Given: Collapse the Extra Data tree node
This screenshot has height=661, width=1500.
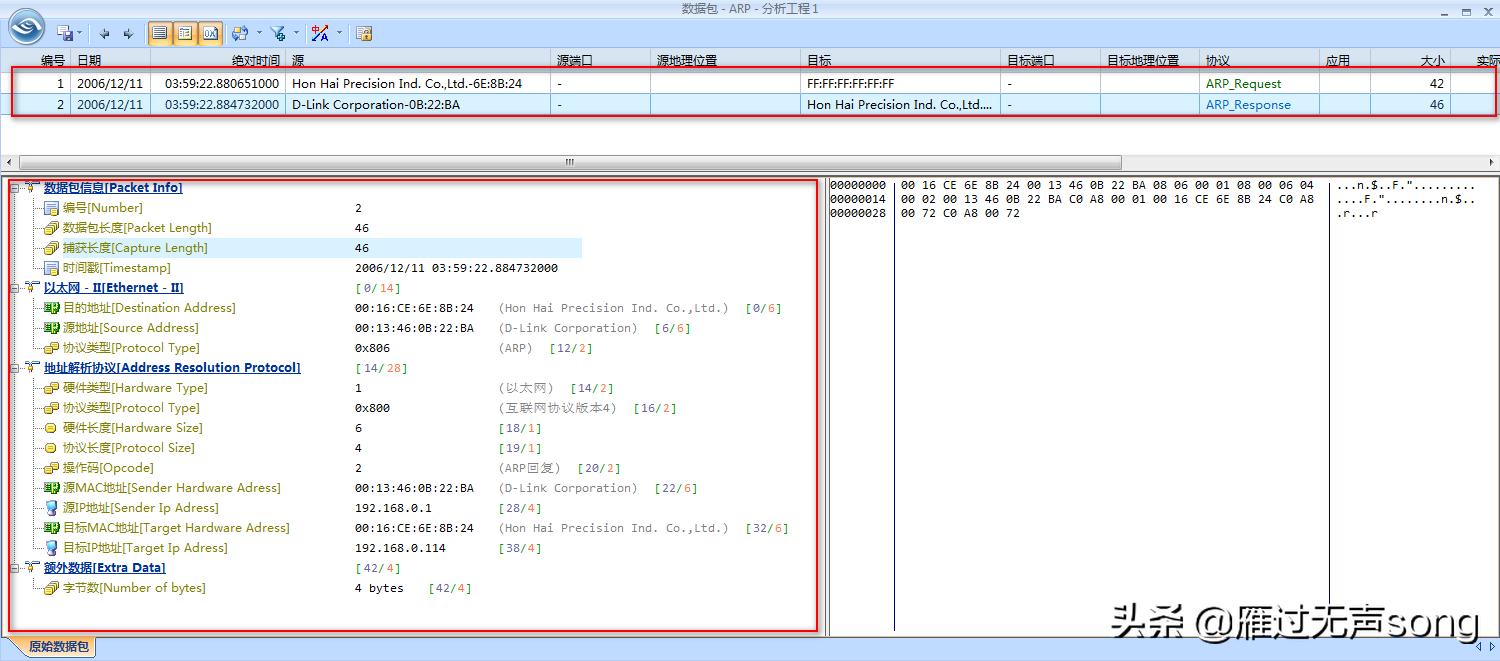Looking at the screenshot, I should coord(15,568).
